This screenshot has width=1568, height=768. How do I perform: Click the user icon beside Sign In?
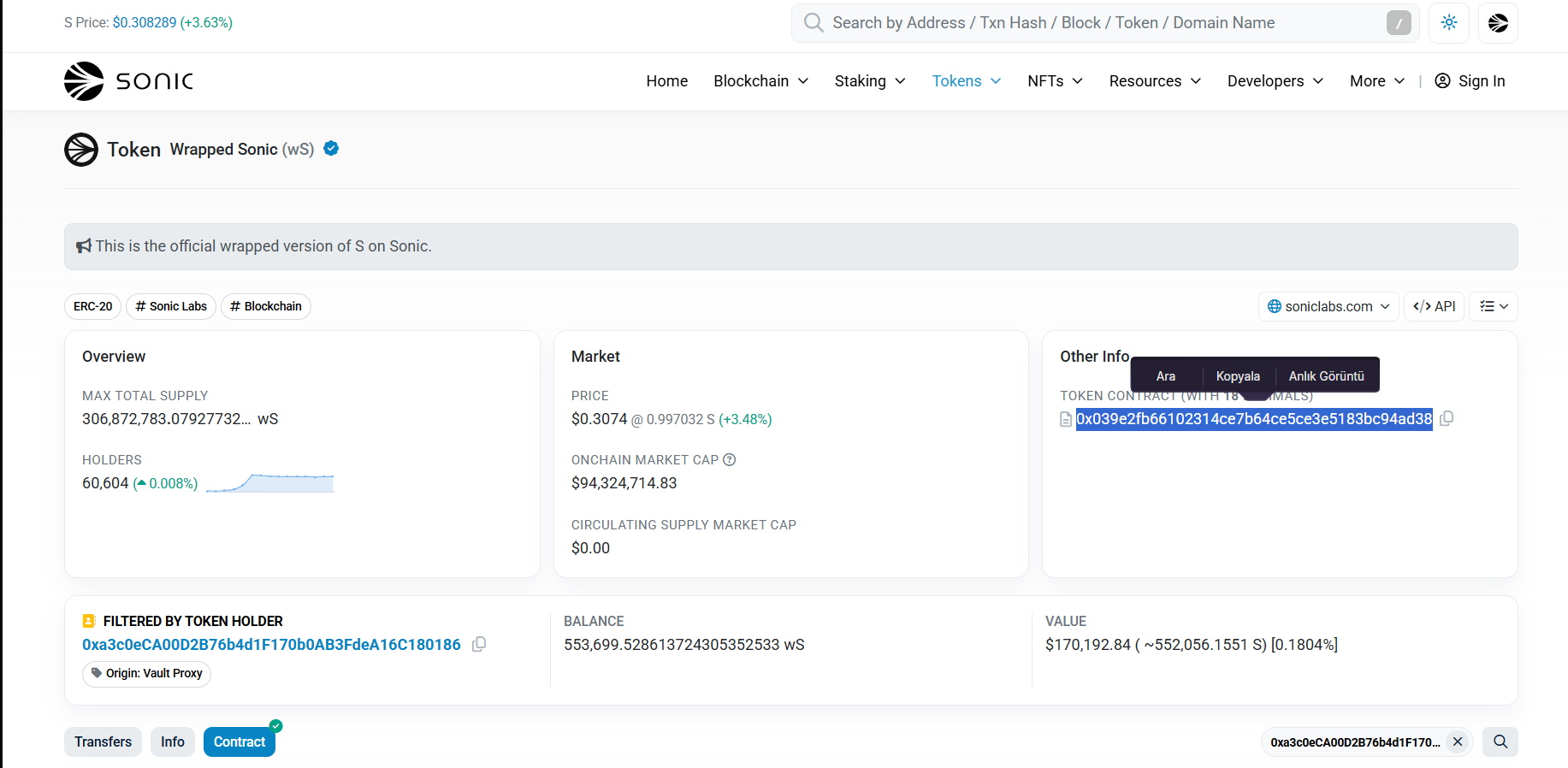1442,81
